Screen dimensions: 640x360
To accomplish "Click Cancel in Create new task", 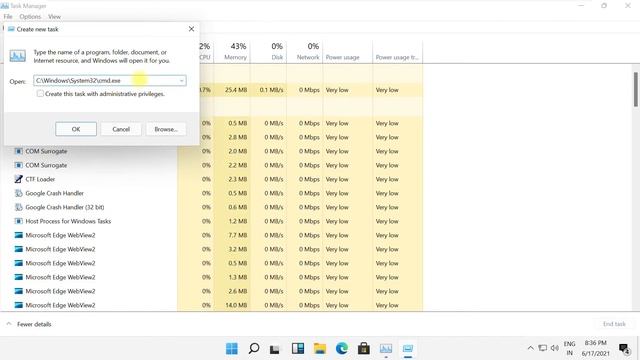I will point(121,129).
